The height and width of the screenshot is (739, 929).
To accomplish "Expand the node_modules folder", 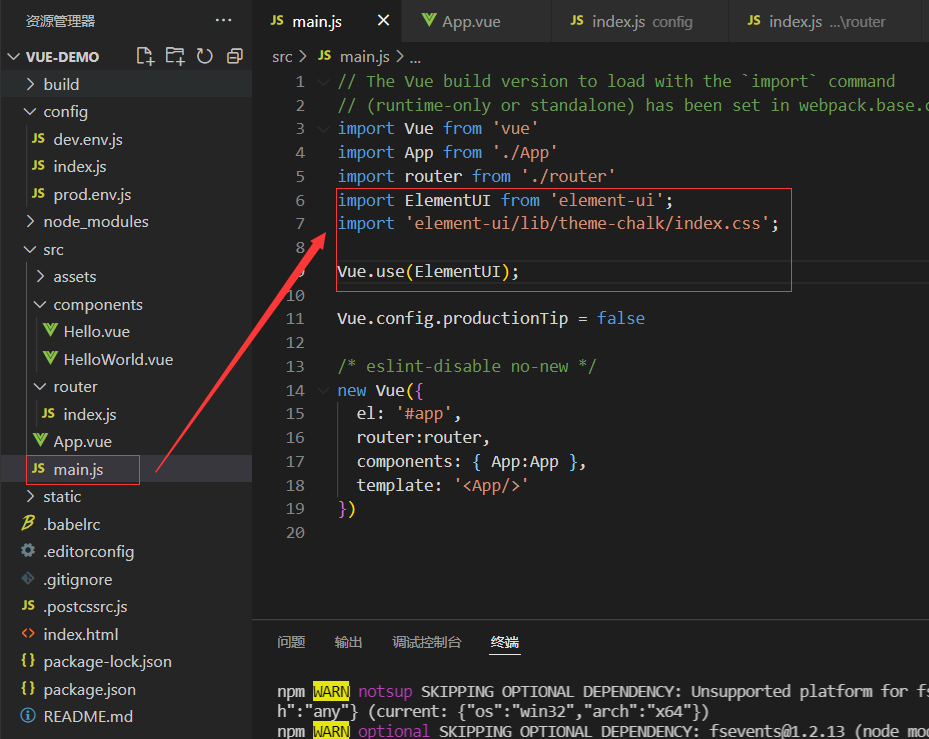I will (x=95, y=221).
